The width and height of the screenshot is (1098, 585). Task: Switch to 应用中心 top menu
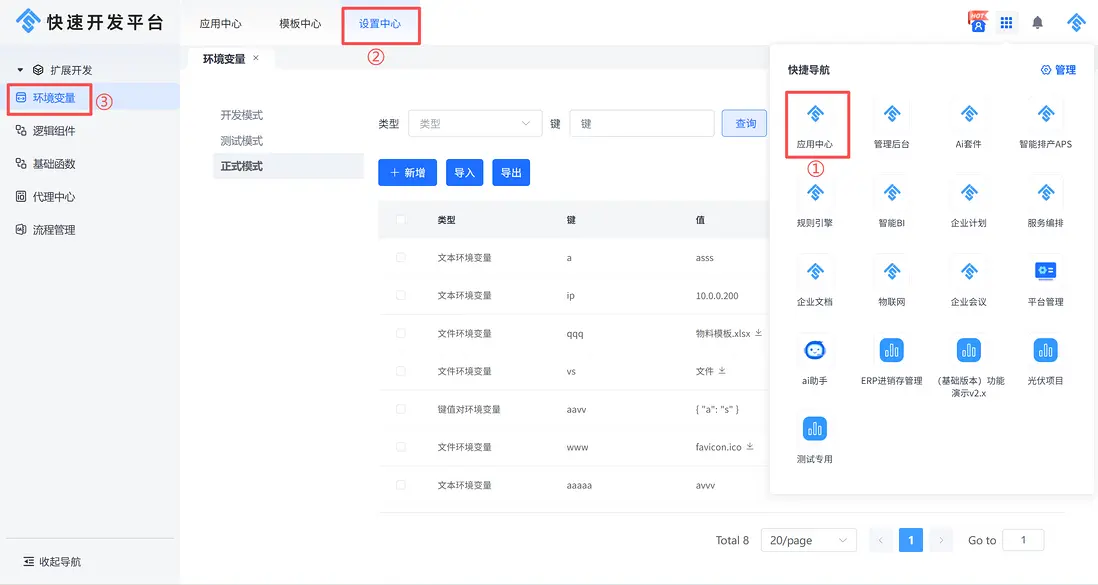[x=221, y=24]
